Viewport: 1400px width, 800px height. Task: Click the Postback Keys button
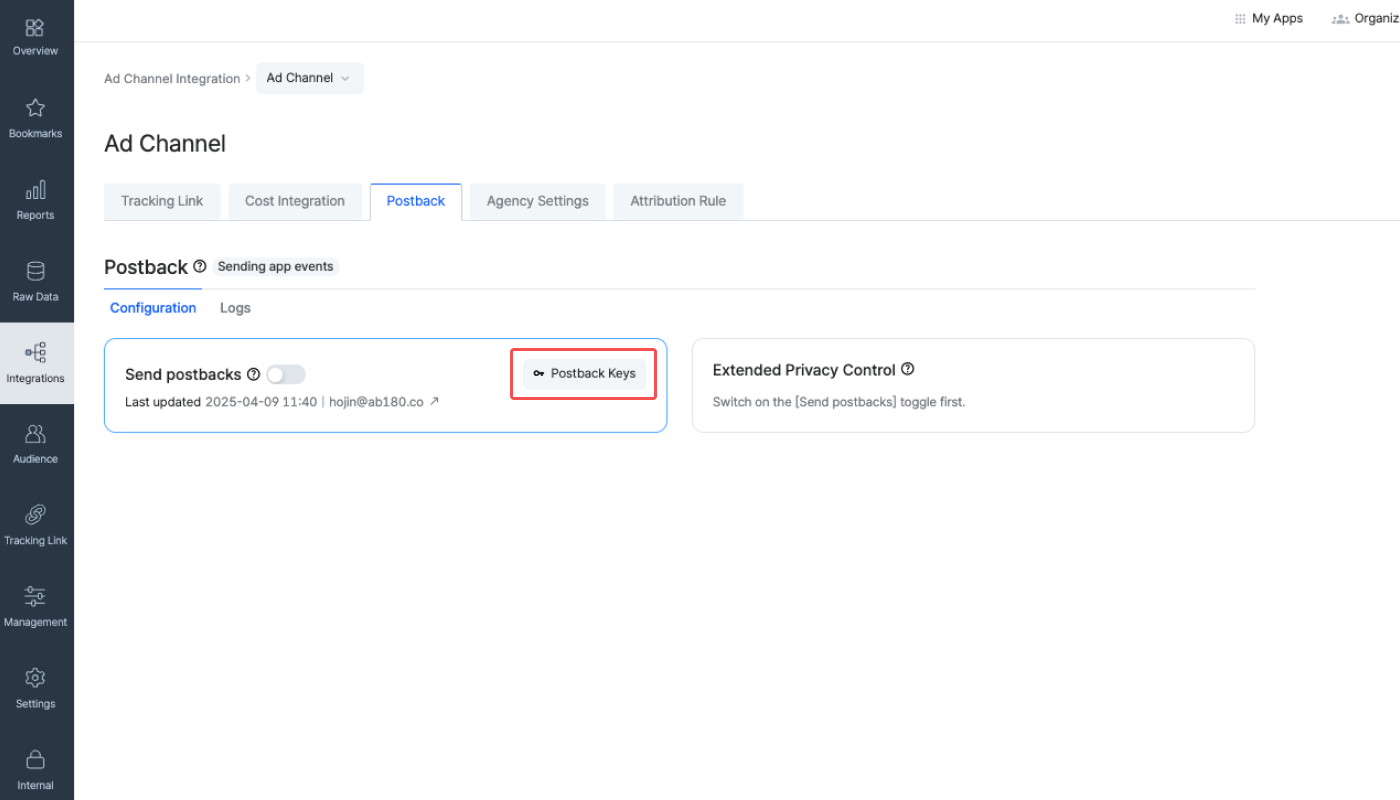pos(584,374)
